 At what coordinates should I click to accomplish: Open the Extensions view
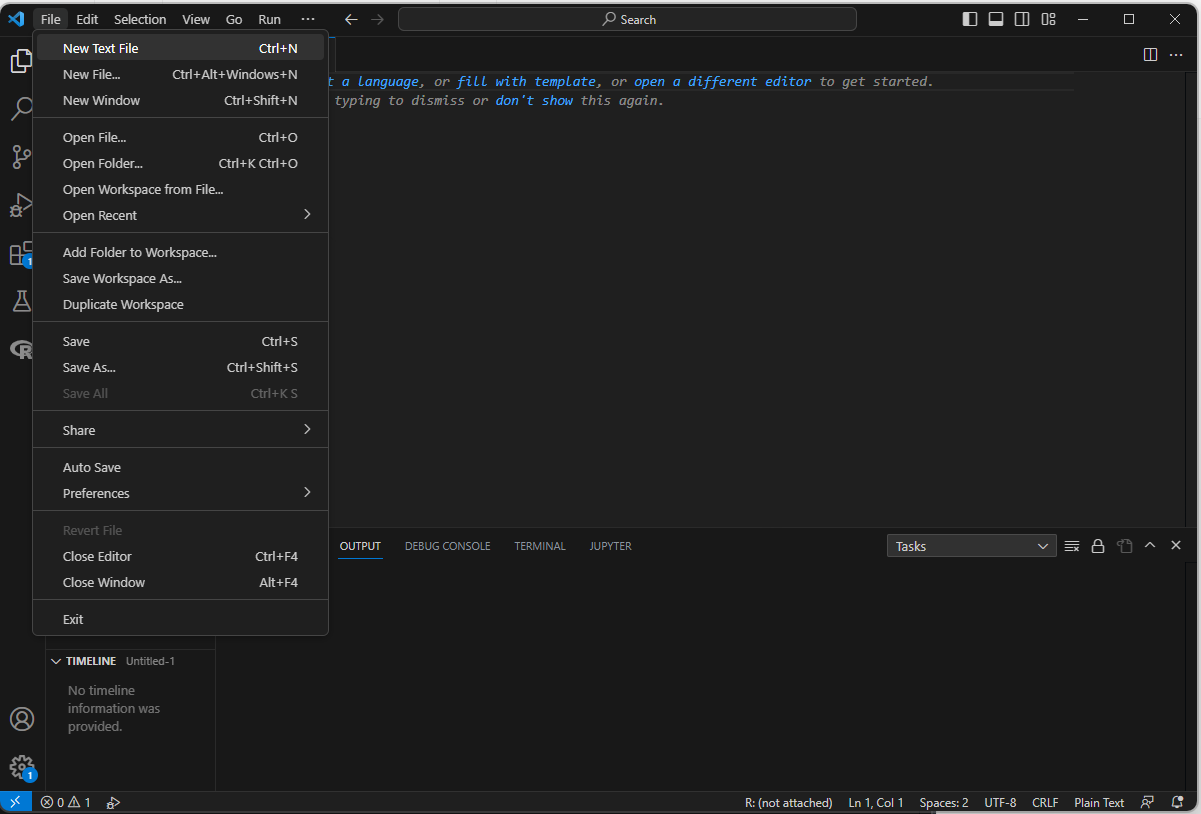point(21,253)
